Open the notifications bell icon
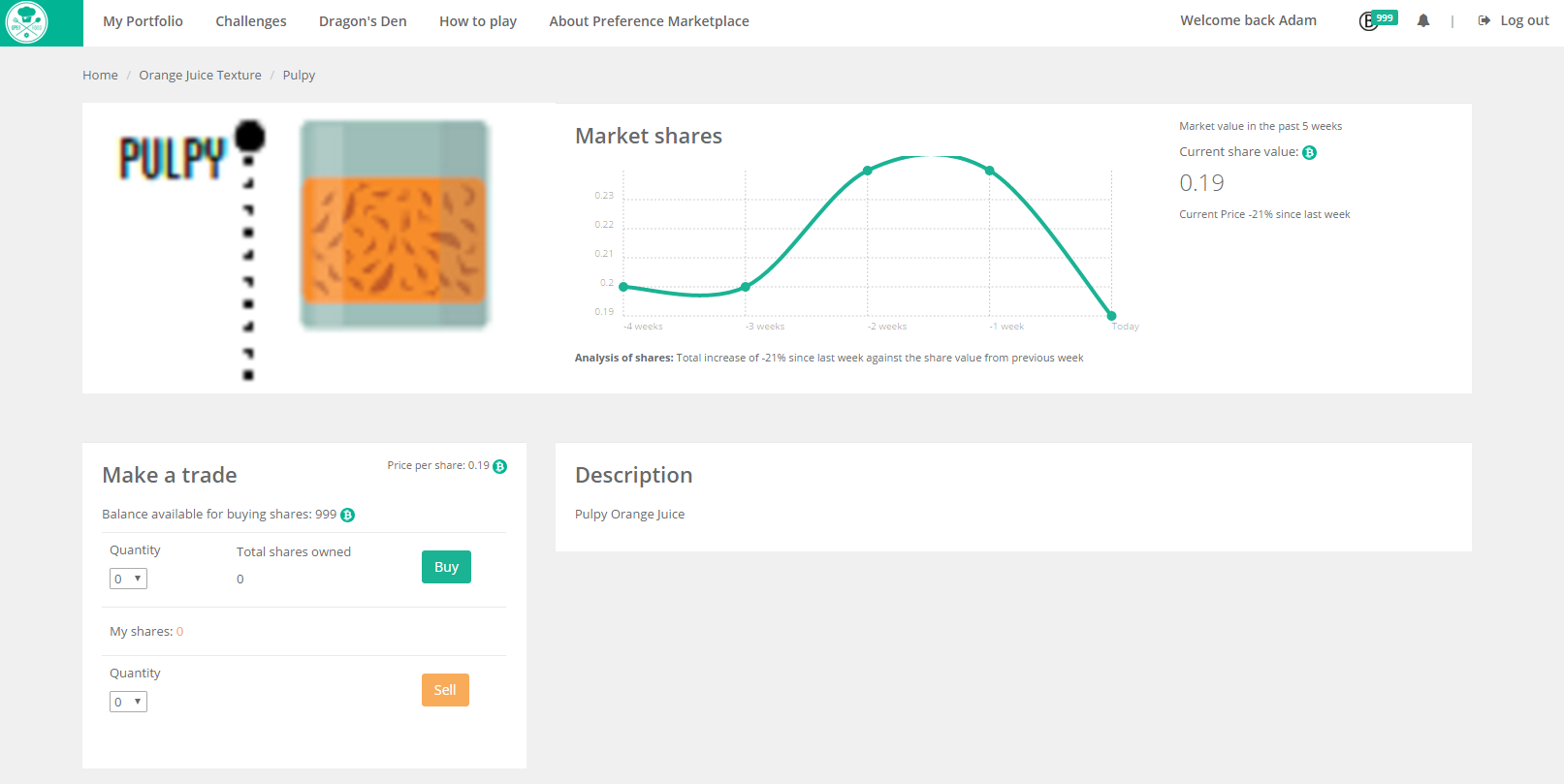Image resolution: width=1564 pixels, height=784 pixels. (x=1422, y=20)
